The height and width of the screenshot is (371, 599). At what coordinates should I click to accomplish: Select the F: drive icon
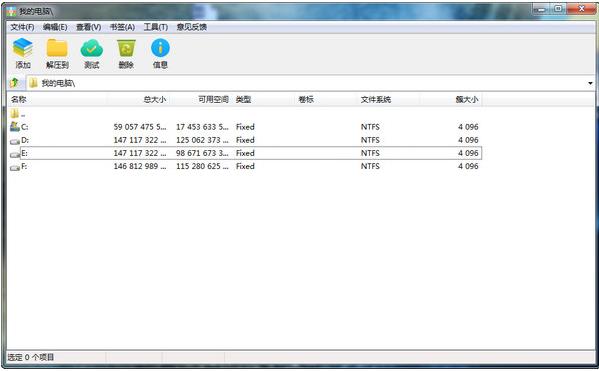tap(15, 167)
